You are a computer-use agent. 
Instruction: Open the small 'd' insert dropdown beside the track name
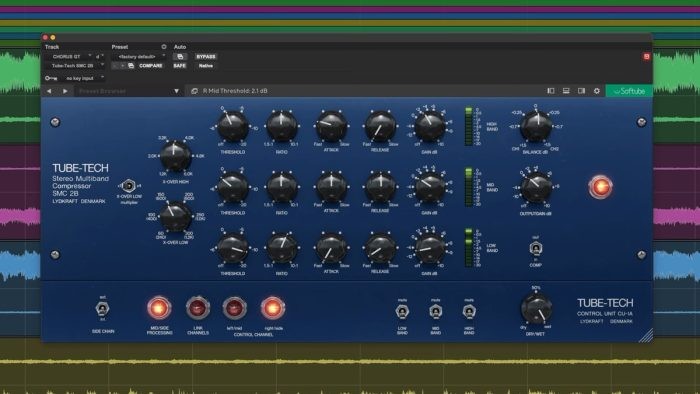point(100,57)
